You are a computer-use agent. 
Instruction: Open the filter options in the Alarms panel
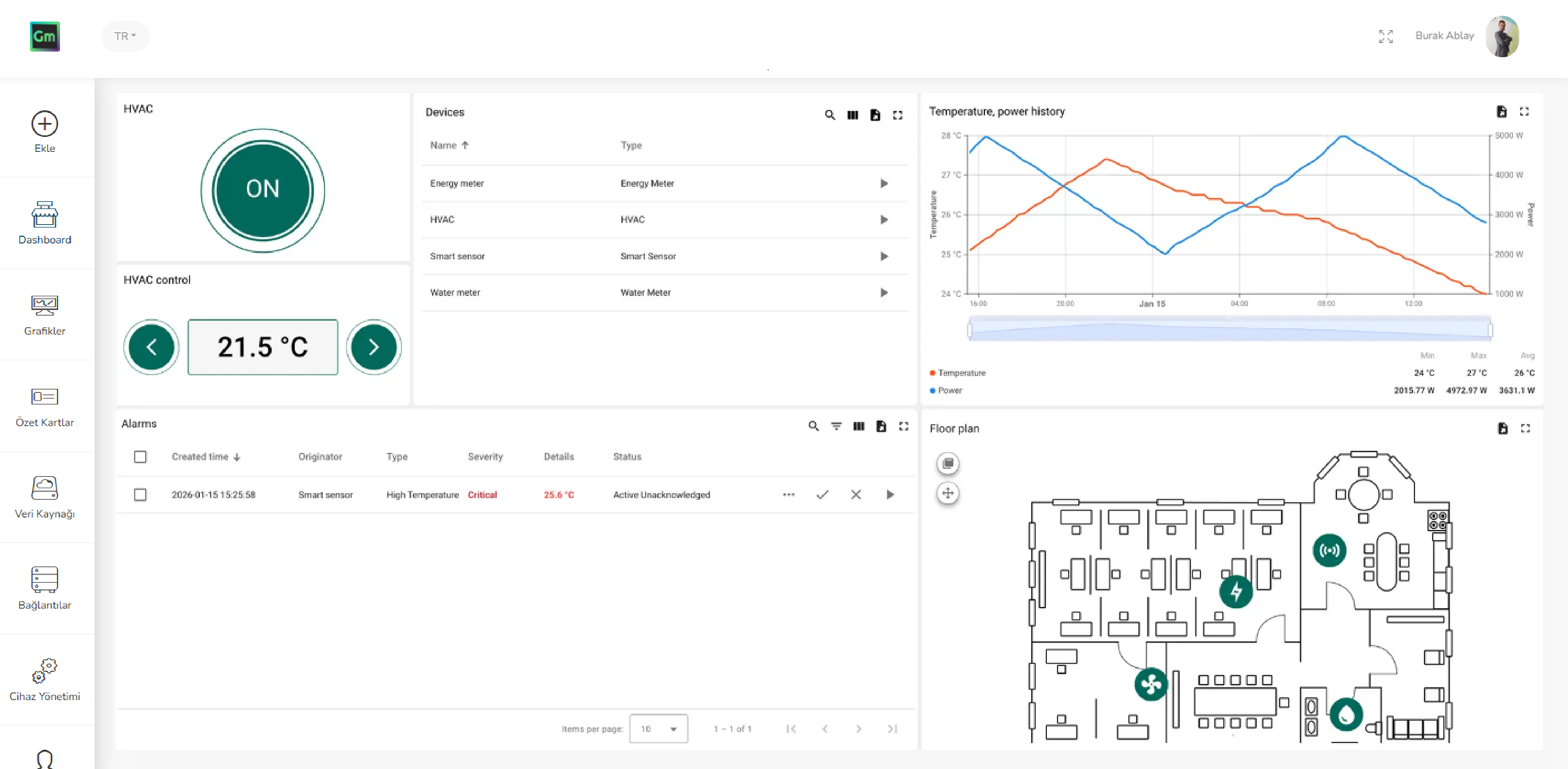[x=837, y=426]
